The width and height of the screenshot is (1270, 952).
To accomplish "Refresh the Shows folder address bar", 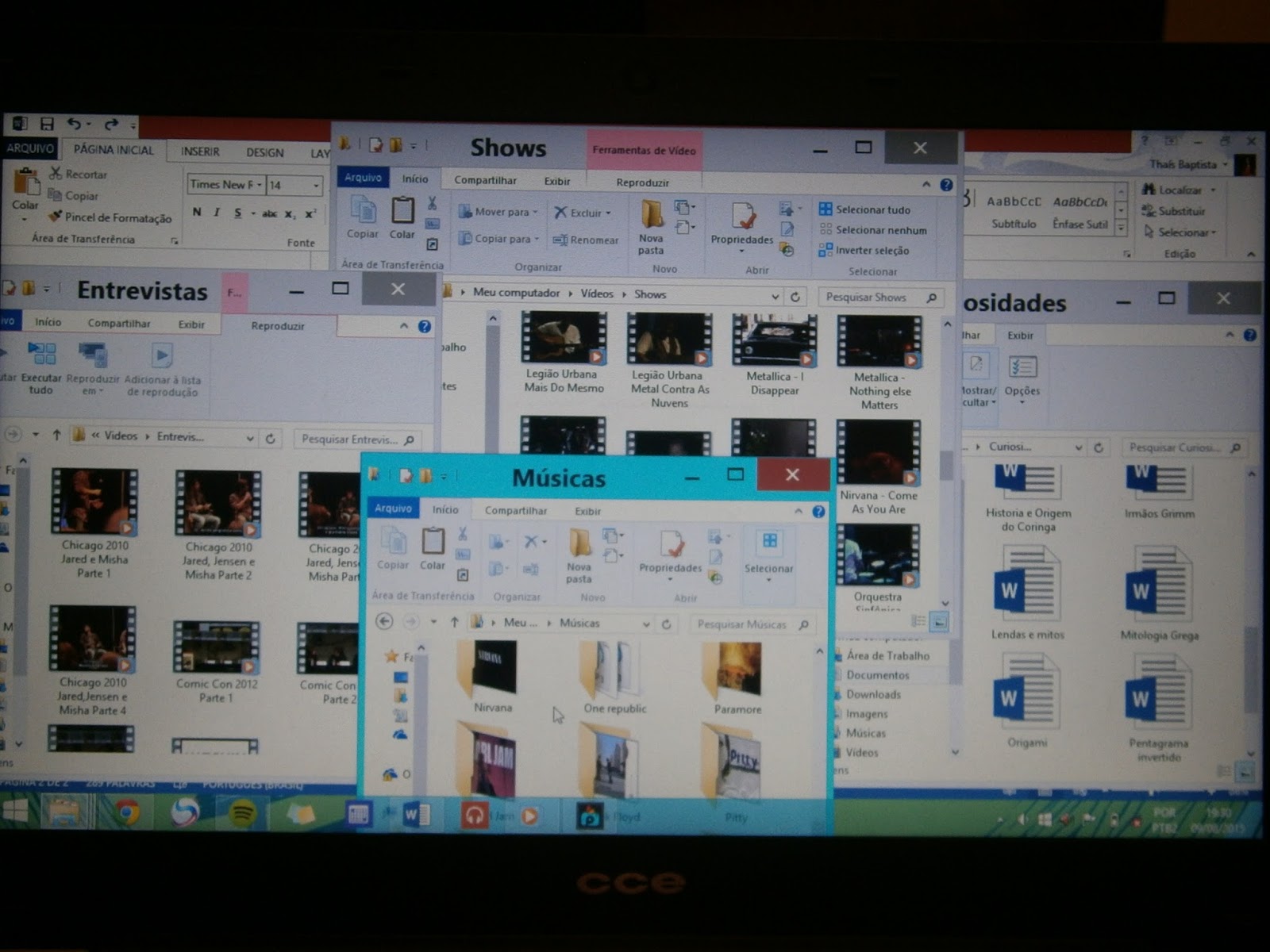I will (795, 297).
